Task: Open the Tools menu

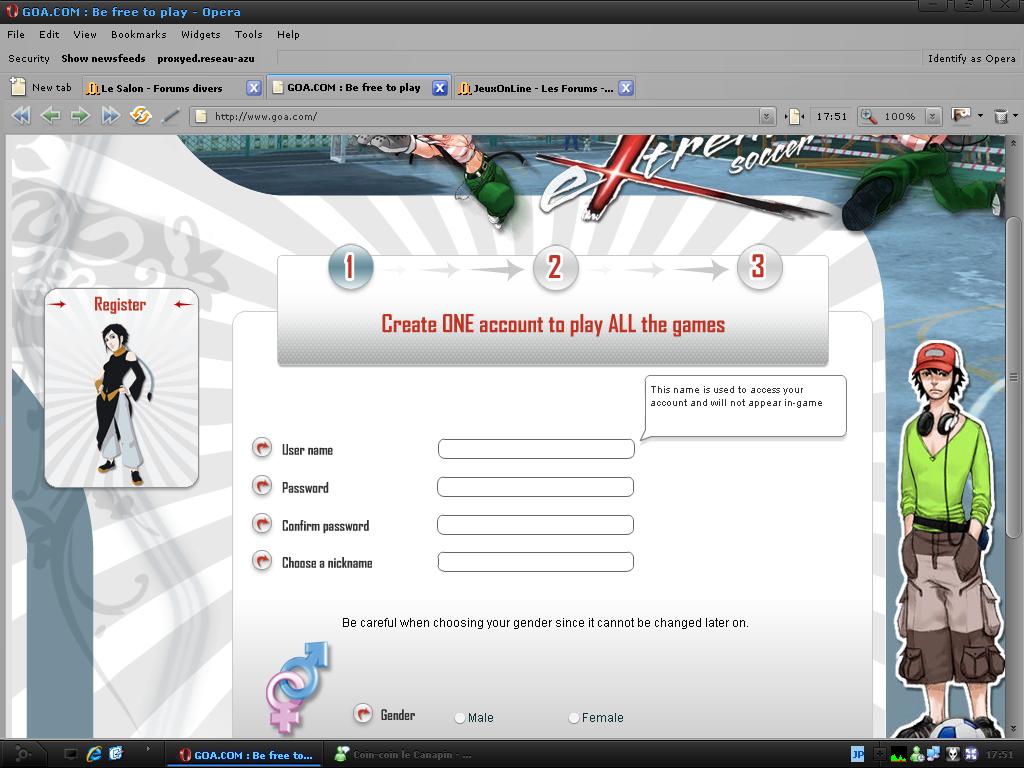Action: tap(249, 35)
